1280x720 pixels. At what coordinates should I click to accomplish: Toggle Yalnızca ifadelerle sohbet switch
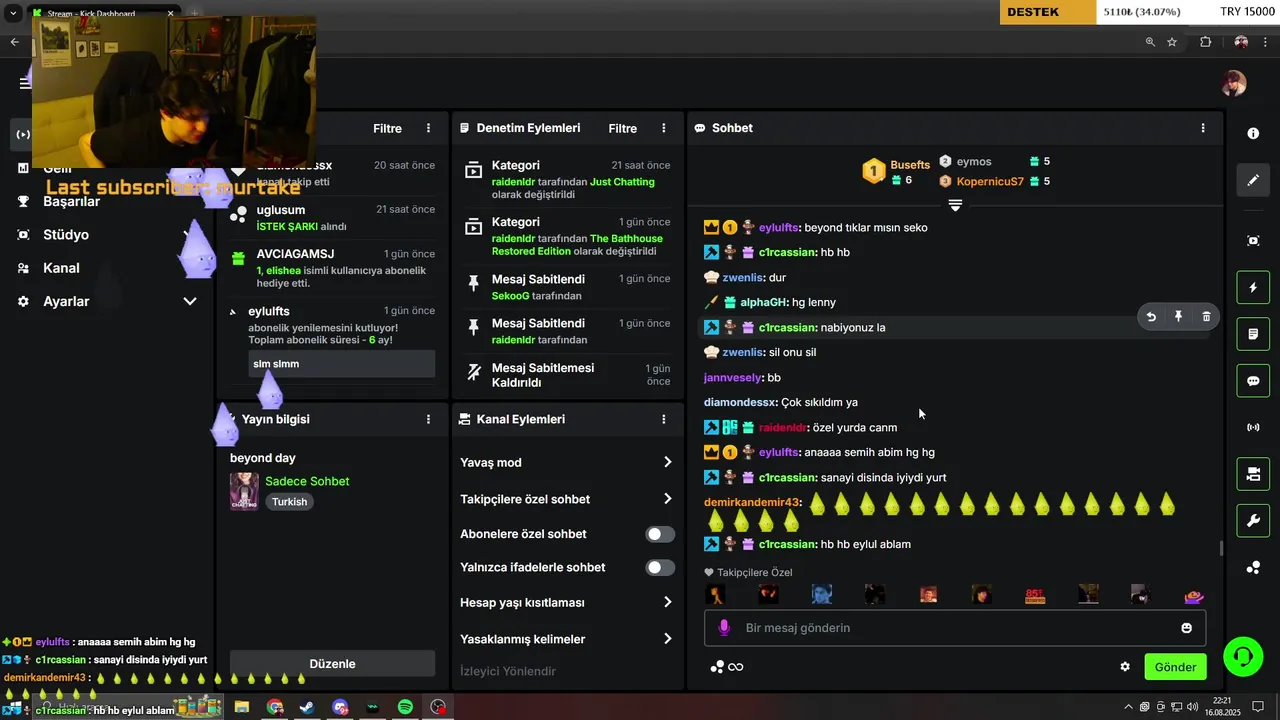(x=660, y=567)
